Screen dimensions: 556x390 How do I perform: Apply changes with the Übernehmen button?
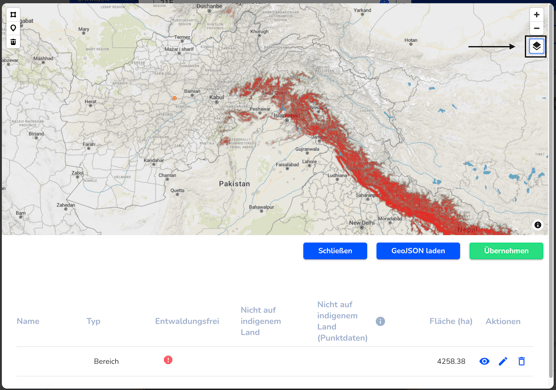(506, 251)
